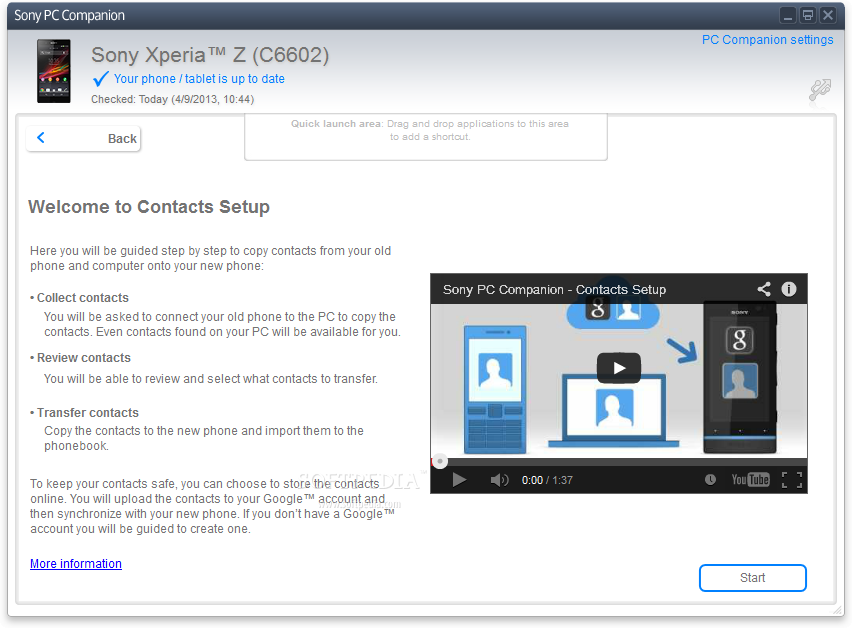Click the Quick launch area box

click(x=426, y=137)
